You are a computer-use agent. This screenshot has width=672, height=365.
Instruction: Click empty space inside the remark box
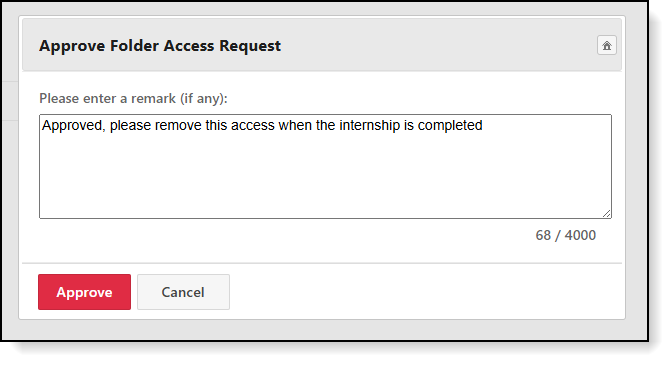coord(325,180)
